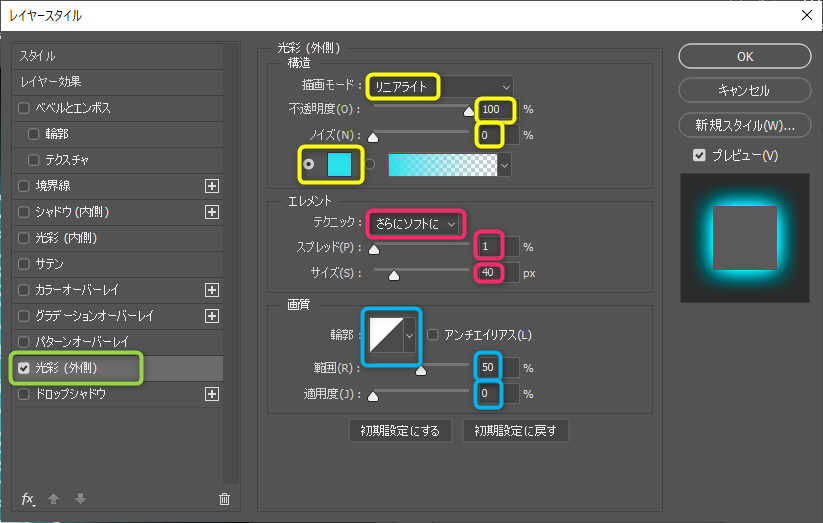Close the レイヤースタイル dialog
The image size is (823, 523).
[807, 15]
